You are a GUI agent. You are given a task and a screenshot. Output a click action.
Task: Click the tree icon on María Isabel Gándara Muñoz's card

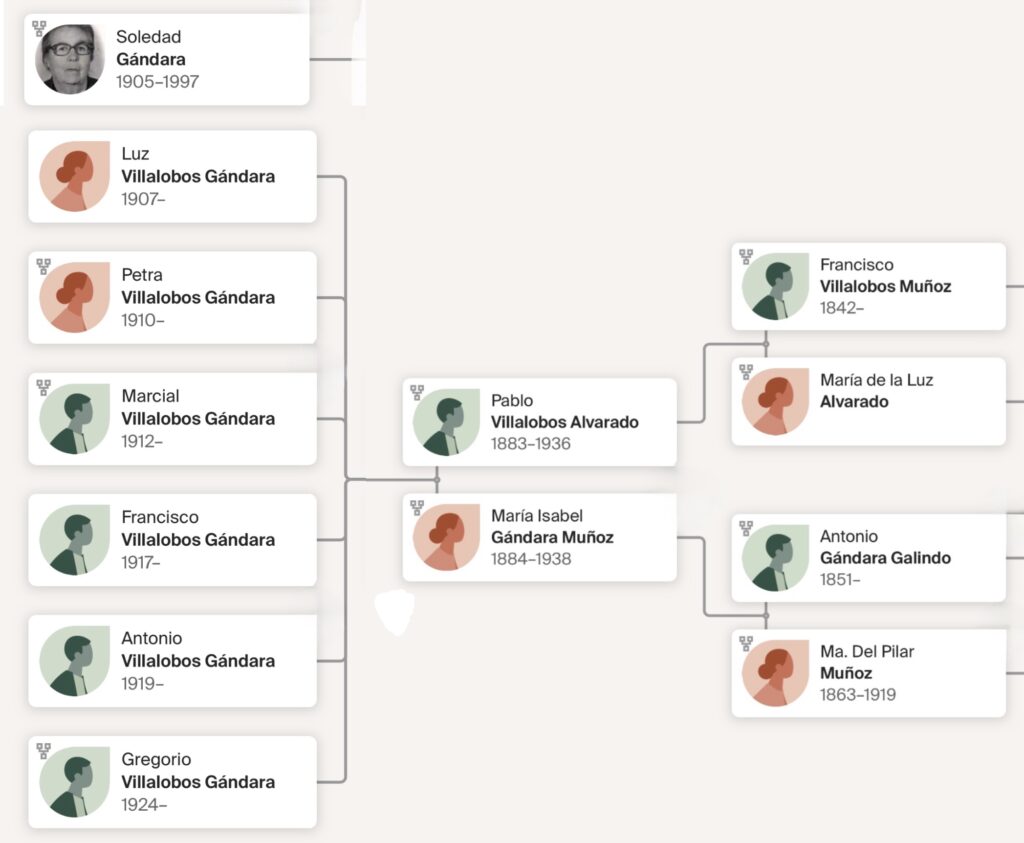point(417,507)
